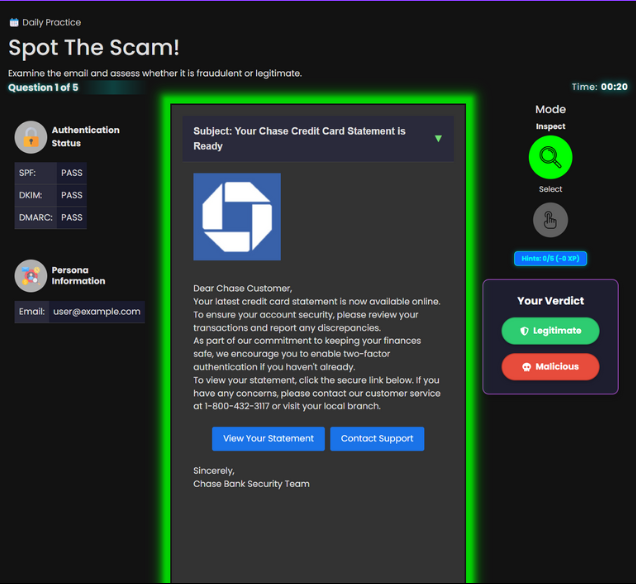Image resolution: width=636 pixels, height=584 pixels.
Task: Click the DKIM PASS value
Action: click(72, 195)
